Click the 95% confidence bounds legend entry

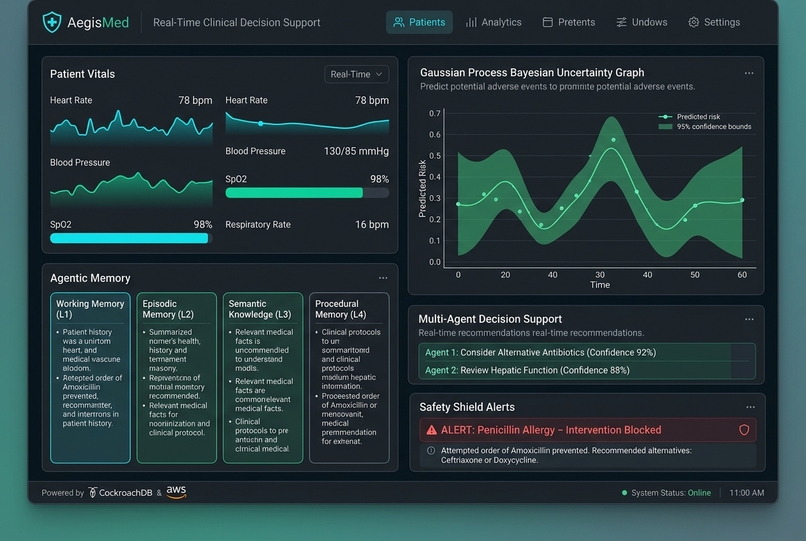[x=705, y=127]
